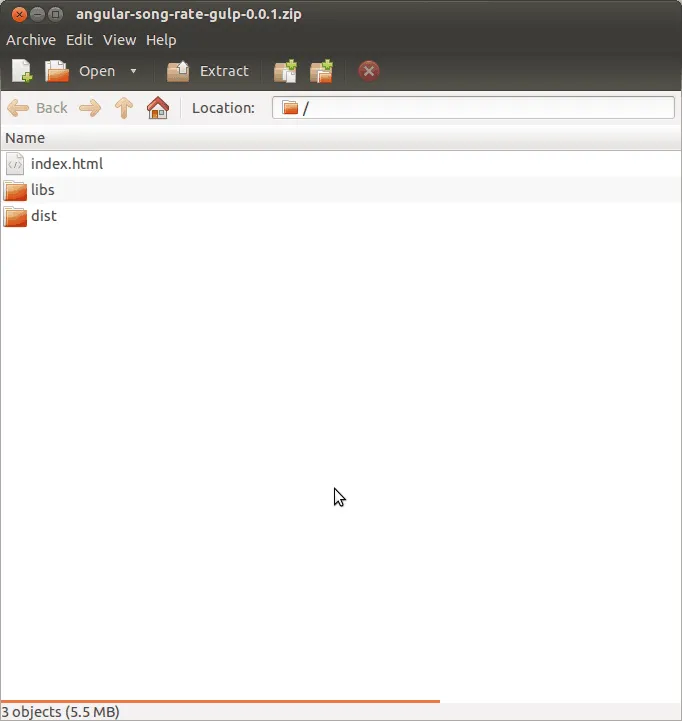The height and width of the screenshot is (721, 682).
Task: Click the Add Files to archive icon
Action: [x=285, y=71]
